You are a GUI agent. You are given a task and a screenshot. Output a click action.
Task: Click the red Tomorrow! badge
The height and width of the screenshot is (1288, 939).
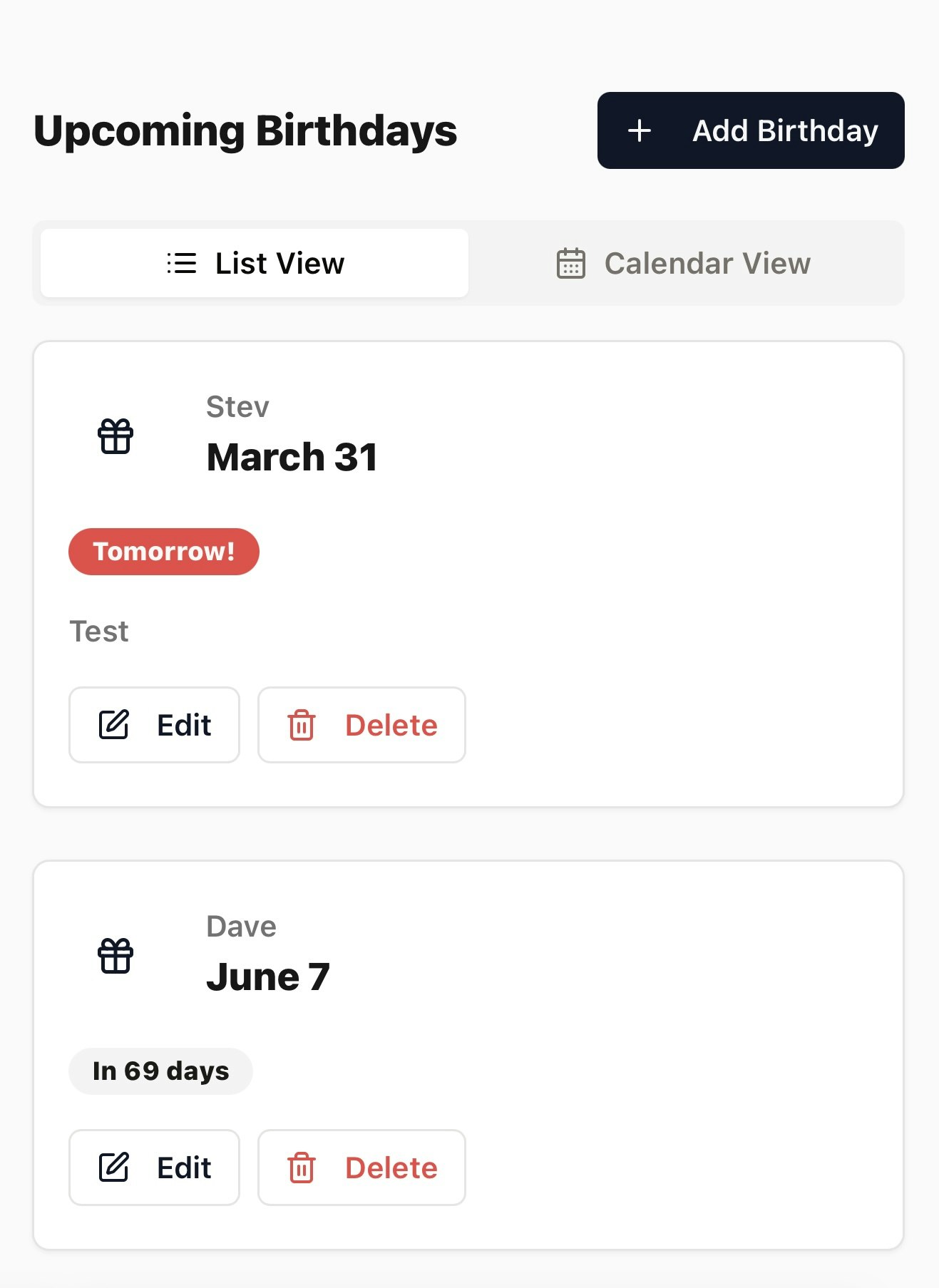(x=164, y=552)
